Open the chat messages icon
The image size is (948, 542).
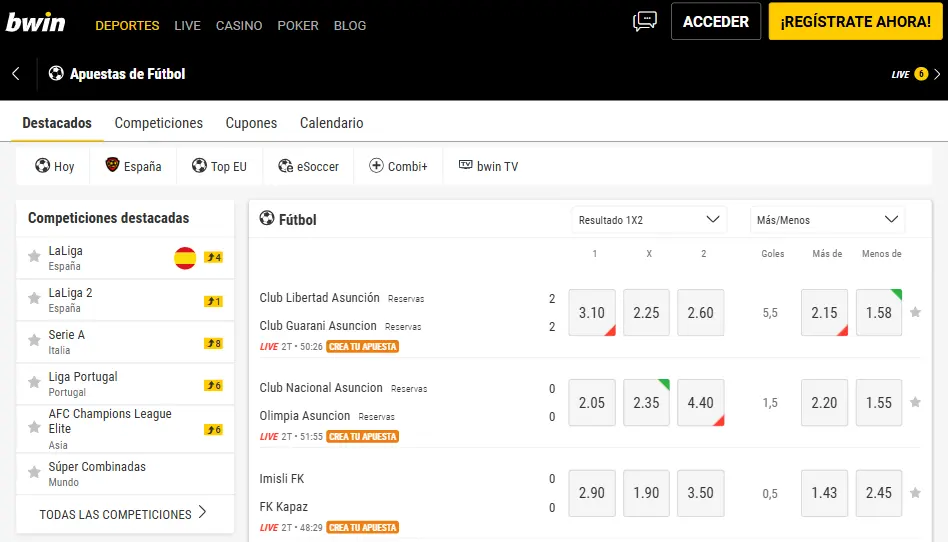pos(644,21)
